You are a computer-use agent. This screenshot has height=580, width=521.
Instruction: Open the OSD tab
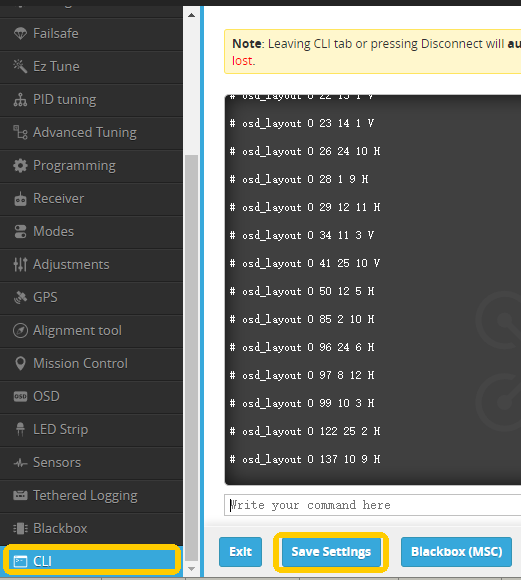pyautogui.click(x=91, y=397)
